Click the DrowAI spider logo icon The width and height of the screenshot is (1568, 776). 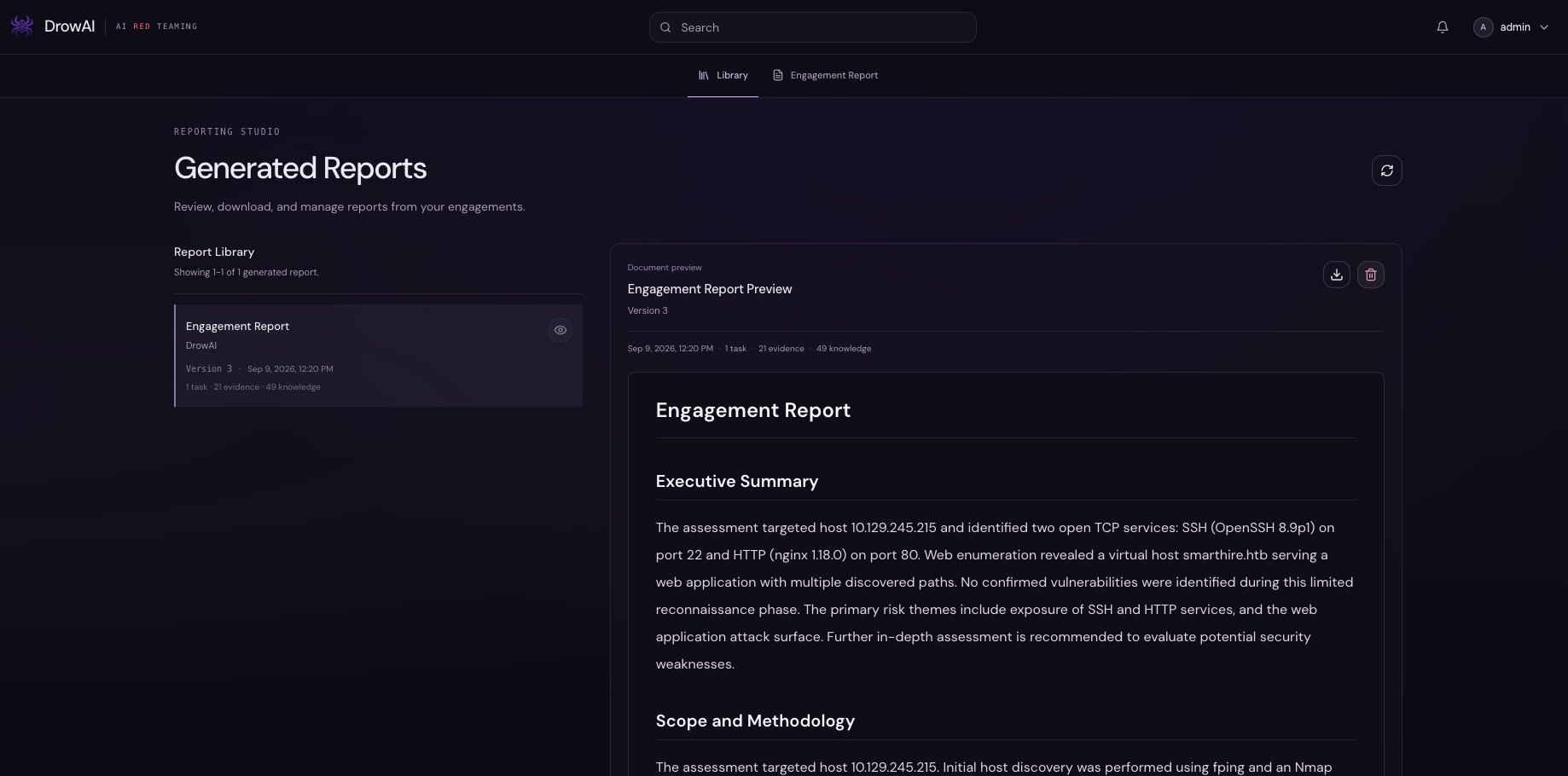(22, 26)
